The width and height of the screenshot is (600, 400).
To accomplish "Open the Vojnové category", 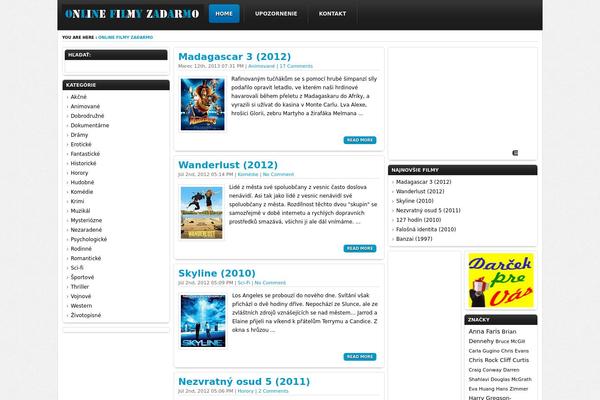I will pyautogui.click(x=81, y=296).
